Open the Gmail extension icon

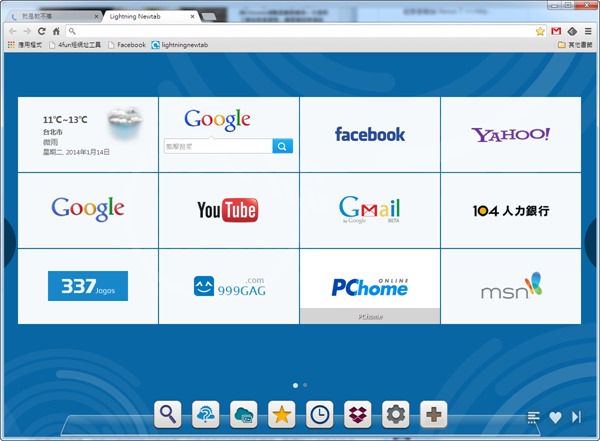(556, 31)
